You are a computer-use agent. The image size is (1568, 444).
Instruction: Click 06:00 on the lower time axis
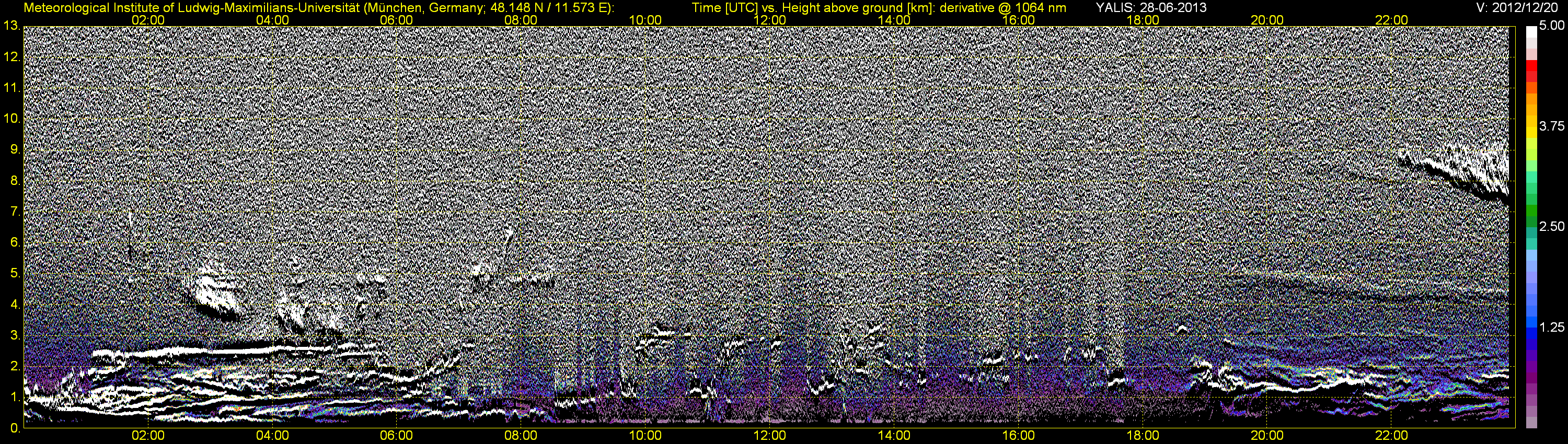(396, 436)
